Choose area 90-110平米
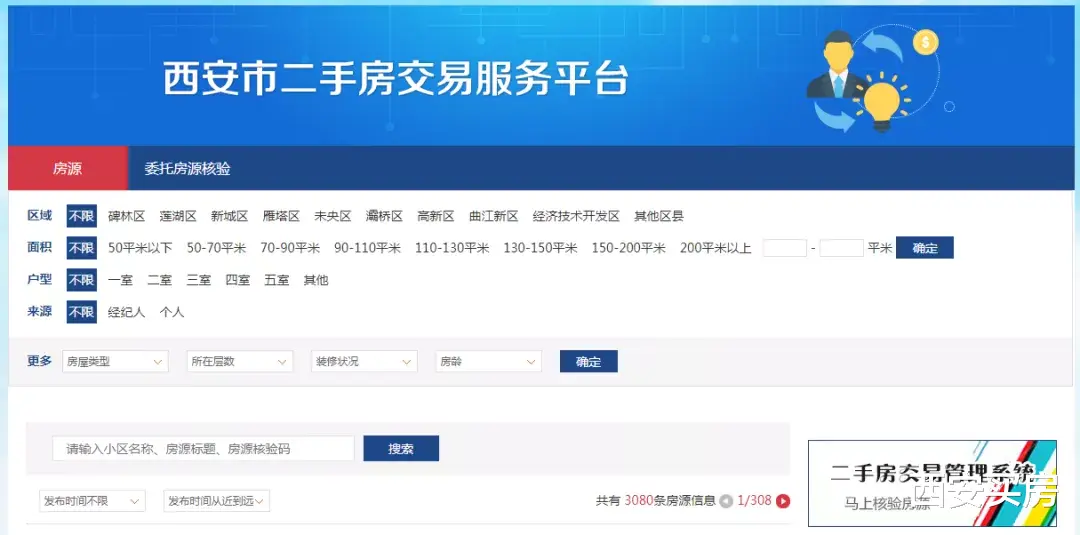Image resolution: width=1080 pixels, height=535 pixels. (x=367, y=248)
